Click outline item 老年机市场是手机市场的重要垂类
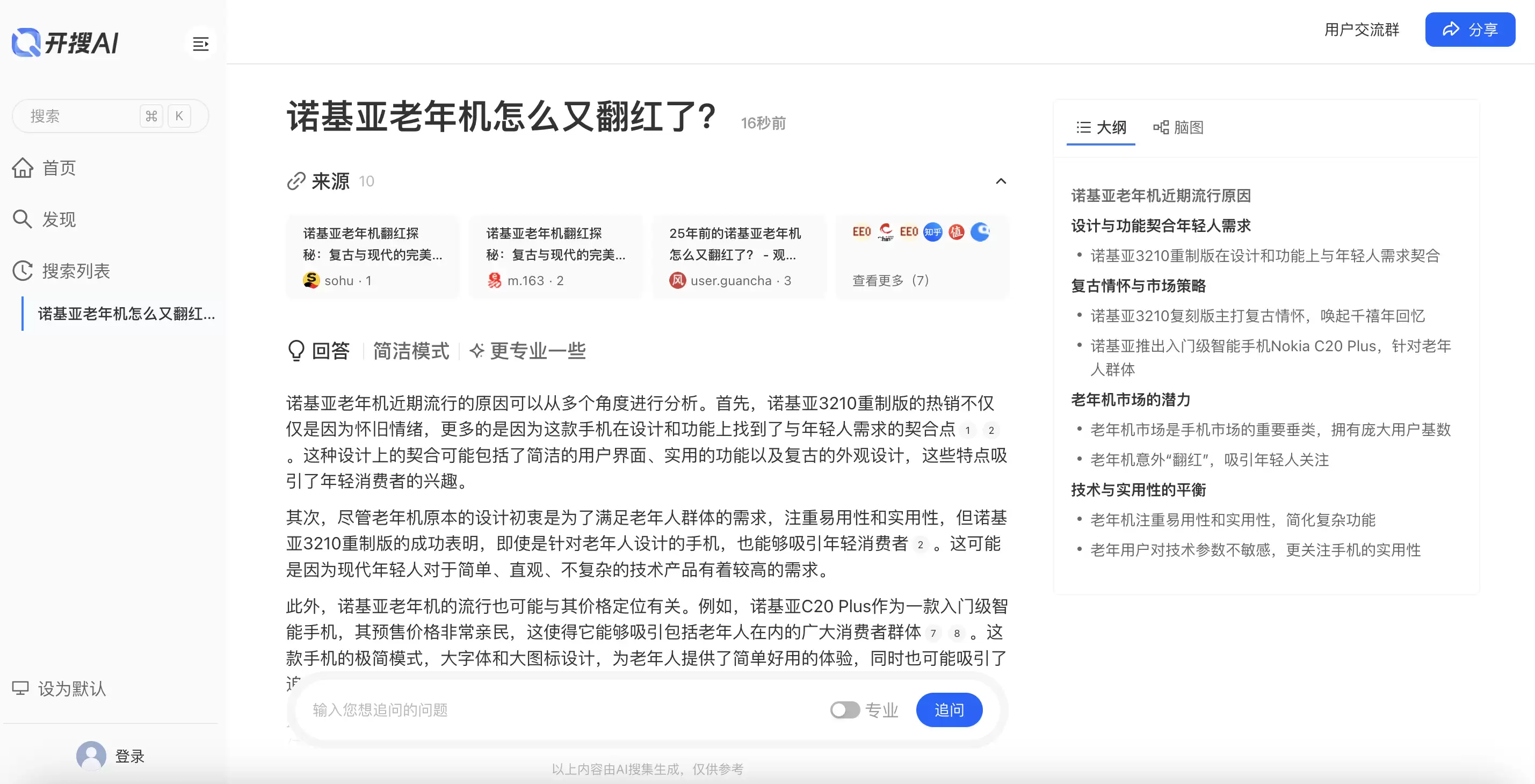This screenshot has height=784, width=1535. click(1270, 430)
